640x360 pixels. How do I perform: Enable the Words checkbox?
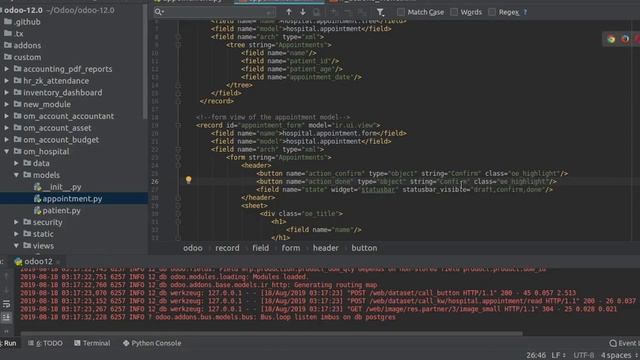[x=454, y=12]
